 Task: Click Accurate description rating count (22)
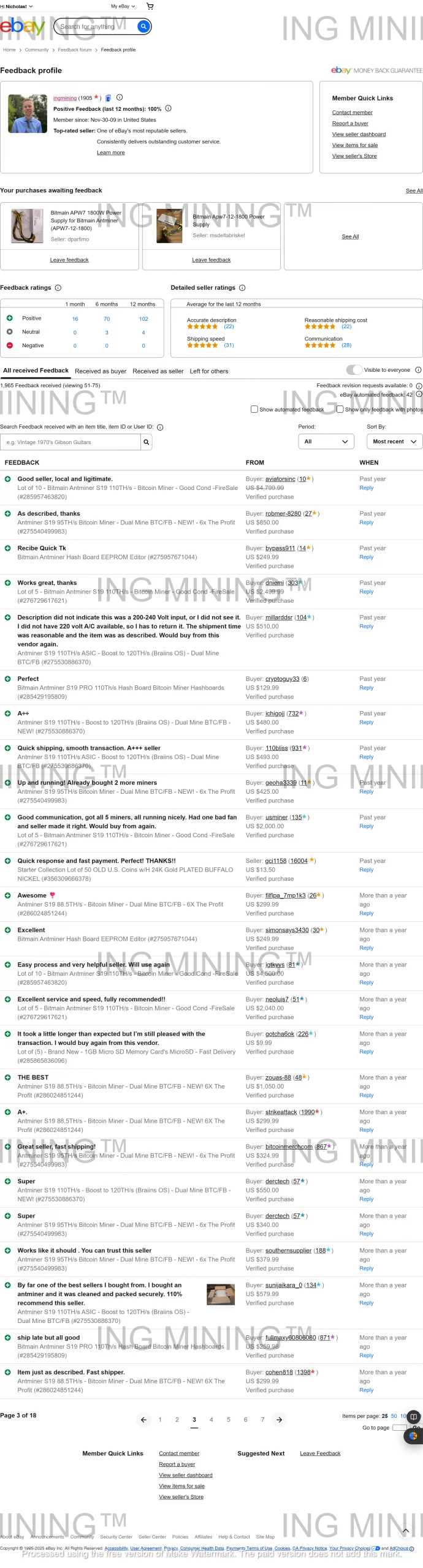pos(229,326)
